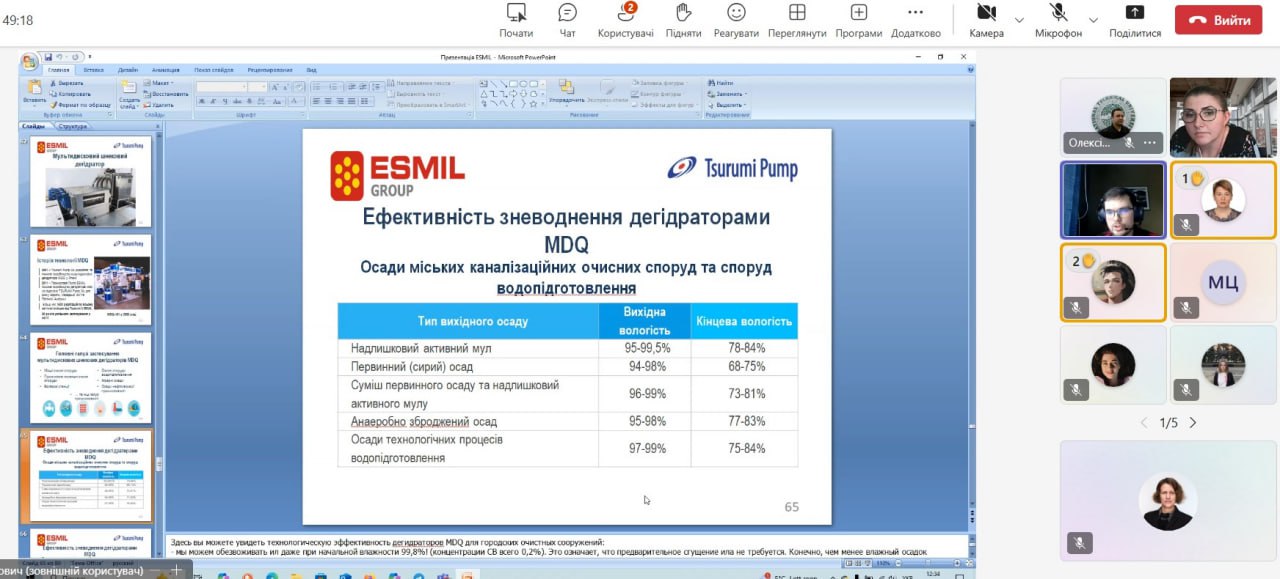Open the Chat panel
This screenshot has height=579, width=1280.
pos(567,20)
